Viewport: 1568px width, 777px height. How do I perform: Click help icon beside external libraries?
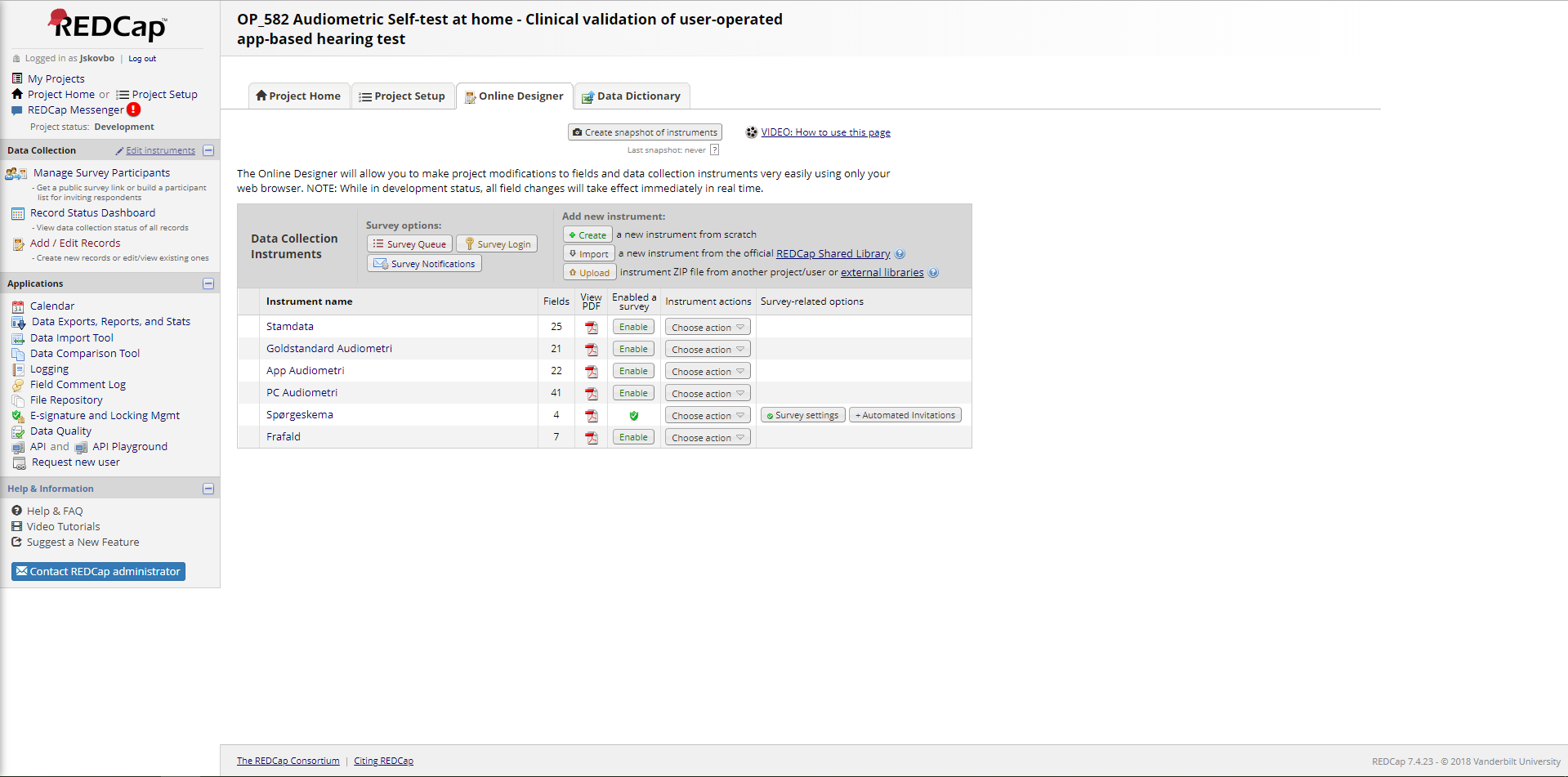[x=933, y=273]
